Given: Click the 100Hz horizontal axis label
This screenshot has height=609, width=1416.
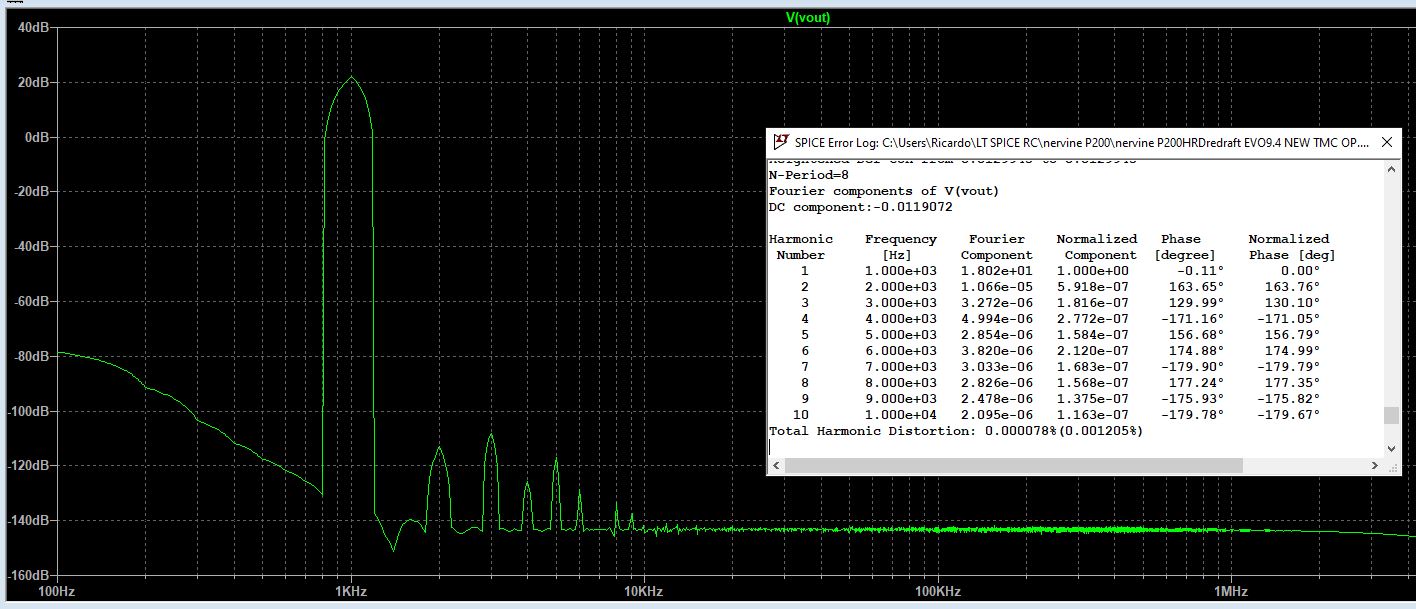Looking at the screenshot, I should 56,592.
